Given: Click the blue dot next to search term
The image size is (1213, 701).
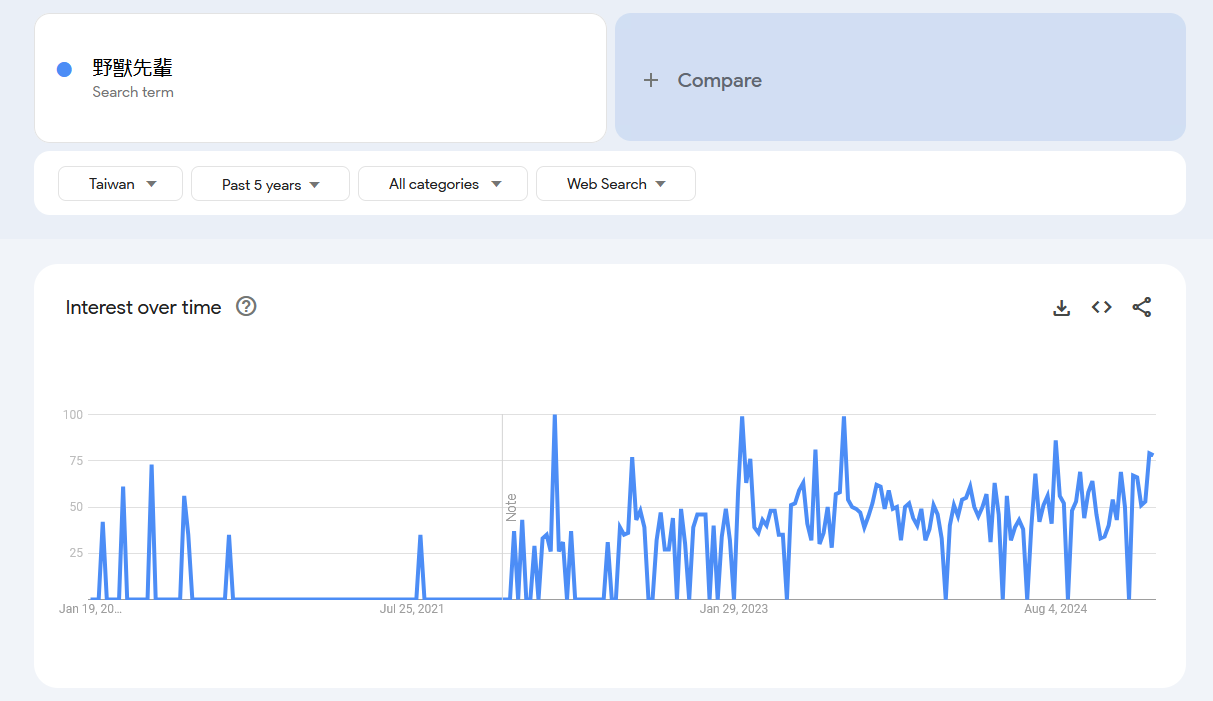Looking at the screenshot, I should (64, 69).
